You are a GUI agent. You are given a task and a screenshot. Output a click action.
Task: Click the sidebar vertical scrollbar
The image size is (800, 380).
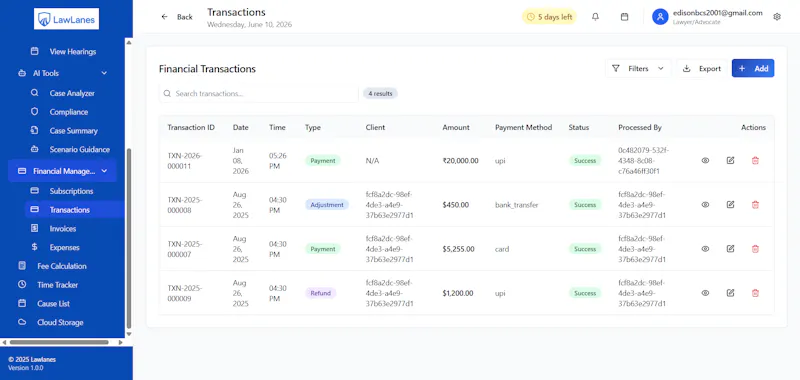pyautogui.click(x=129, y=238)
